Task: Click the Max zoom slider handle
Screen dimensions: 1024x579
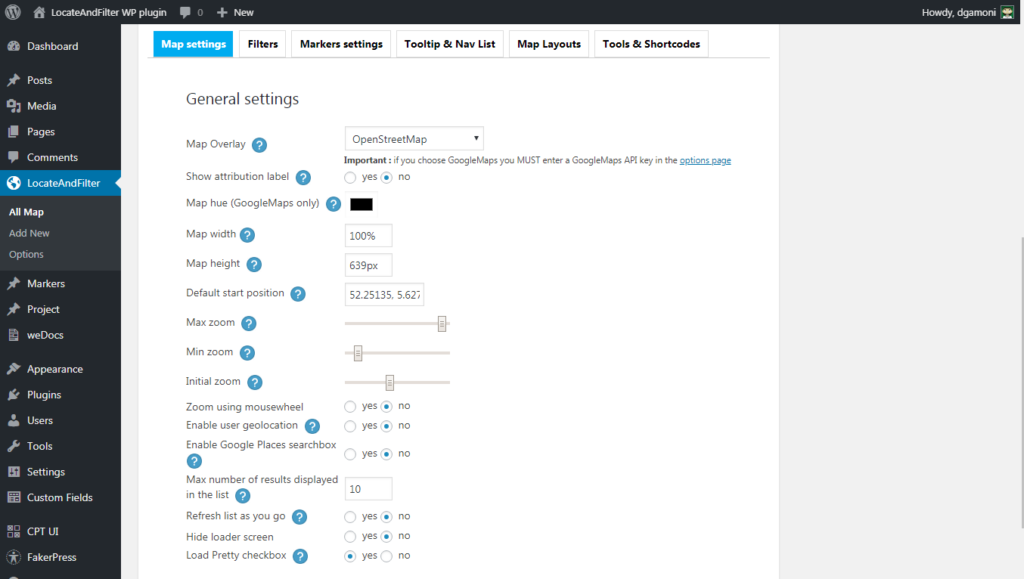Action: tap(441, 324)
